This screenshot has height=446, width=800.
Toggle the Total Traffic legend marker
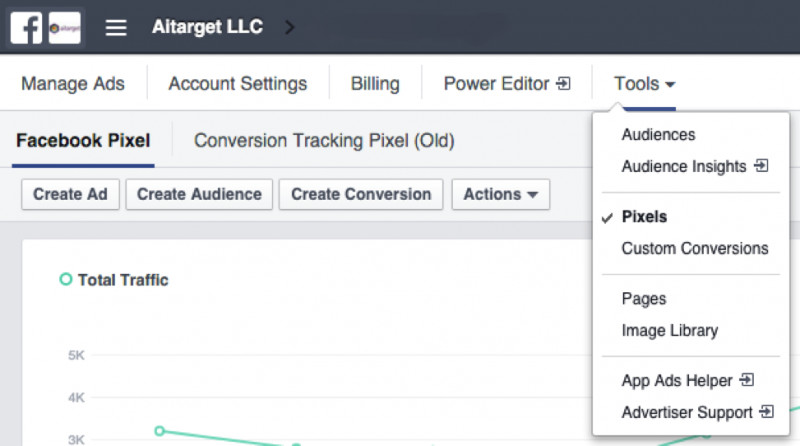pyautogui.click(x=66, y=279)
